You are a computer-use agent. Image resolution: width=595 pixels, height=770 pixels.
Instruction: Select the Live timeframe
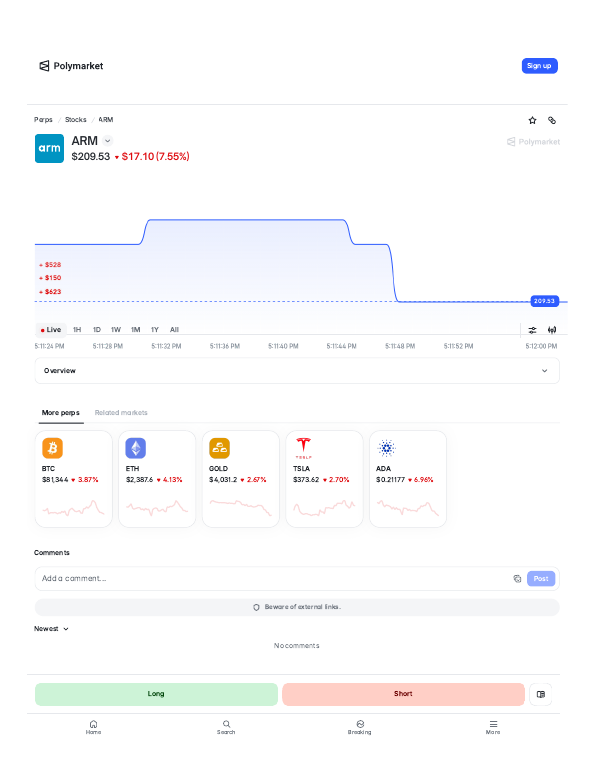pyautogui.click(x=51, y=330)
